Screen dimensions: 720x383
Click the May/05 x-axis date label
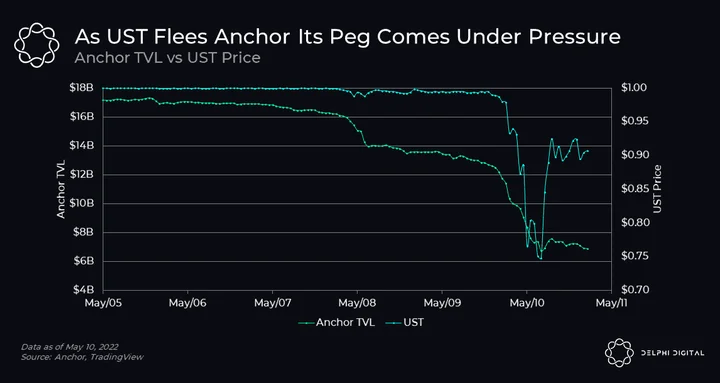tap(103, 303)
